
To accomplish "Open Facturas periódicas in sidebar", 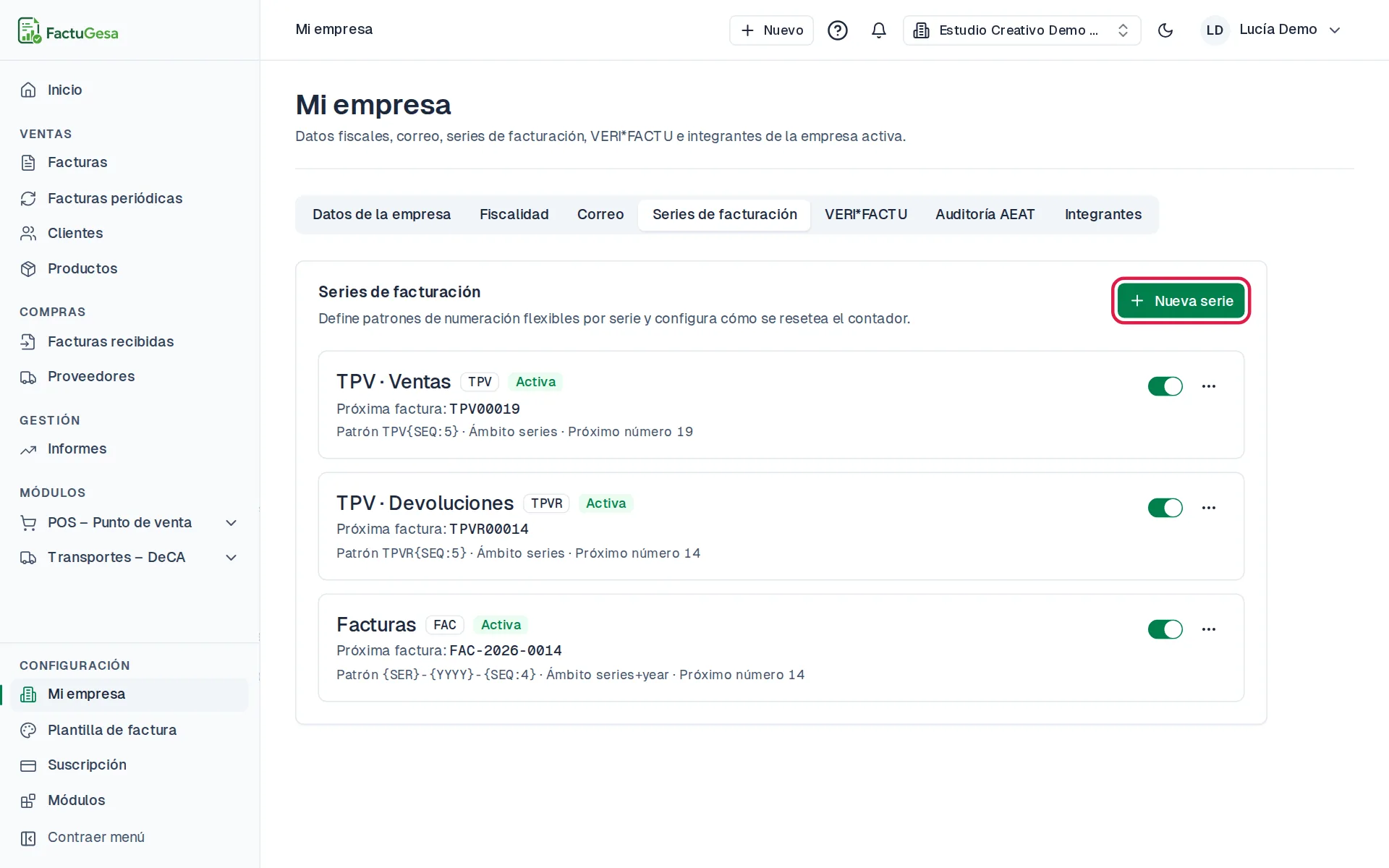I will 130,198.
